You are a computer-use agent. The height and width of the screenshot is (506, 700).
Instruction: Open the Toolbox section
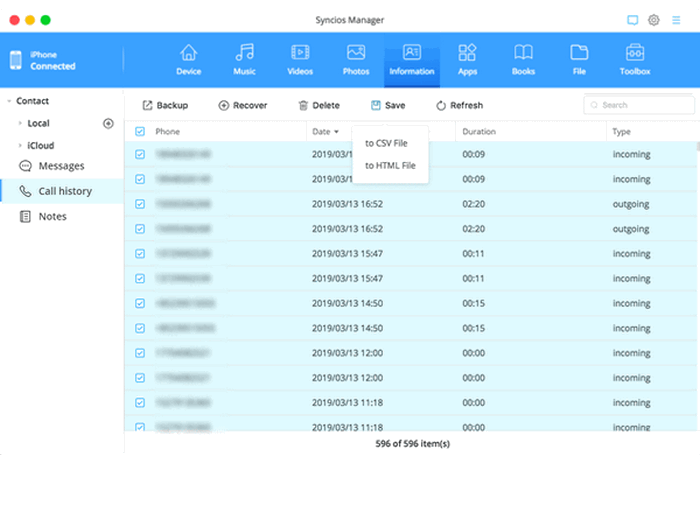(635, 60)
